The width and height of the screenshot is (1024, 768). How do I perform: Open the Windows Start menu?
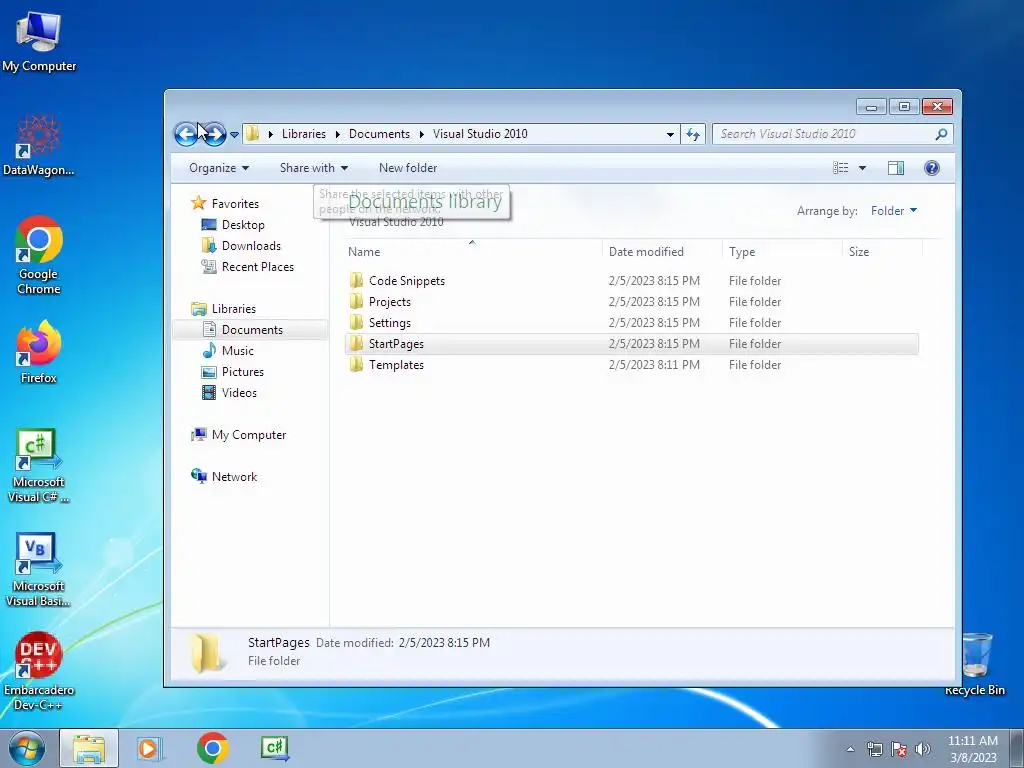(x=27, y=748)
